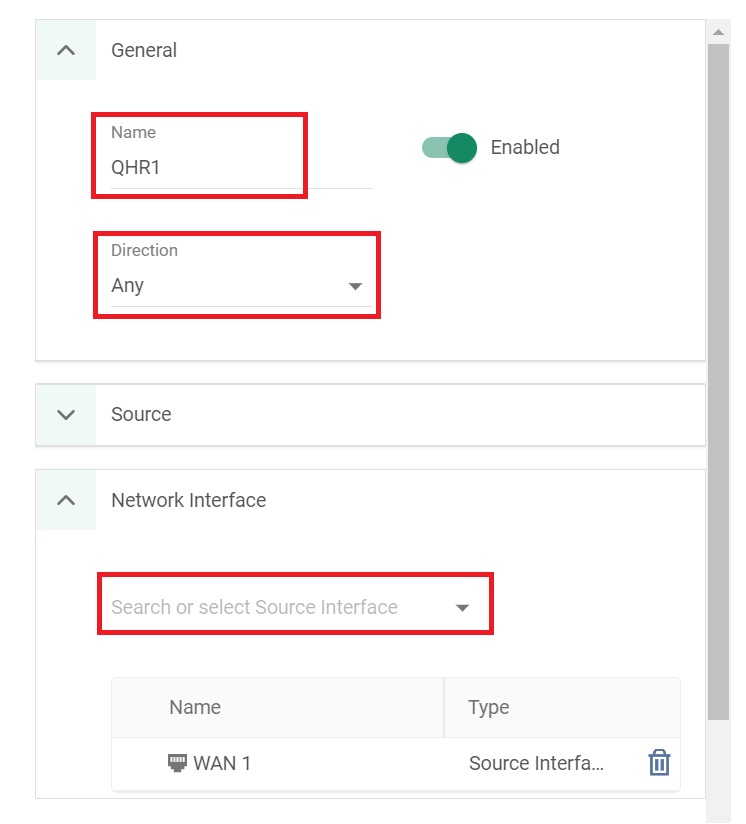
Task: Click the vertical scrollbar thumb
Action: [x=717, y=380]
